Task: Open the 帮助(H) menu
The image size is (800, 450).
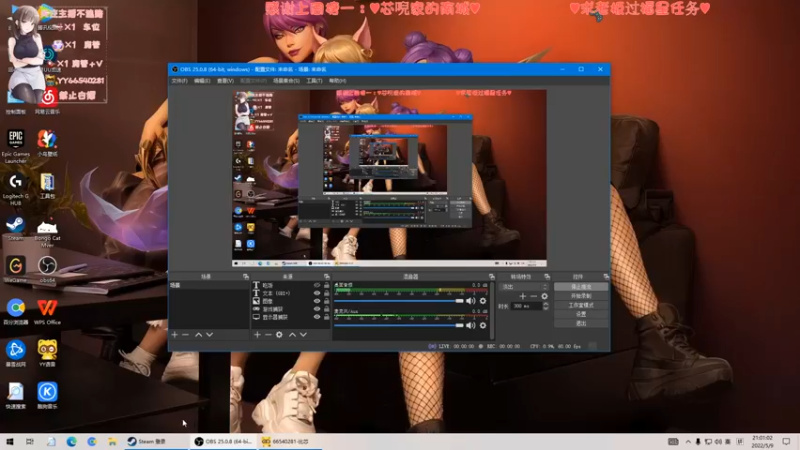Action: tap(337, 81)
